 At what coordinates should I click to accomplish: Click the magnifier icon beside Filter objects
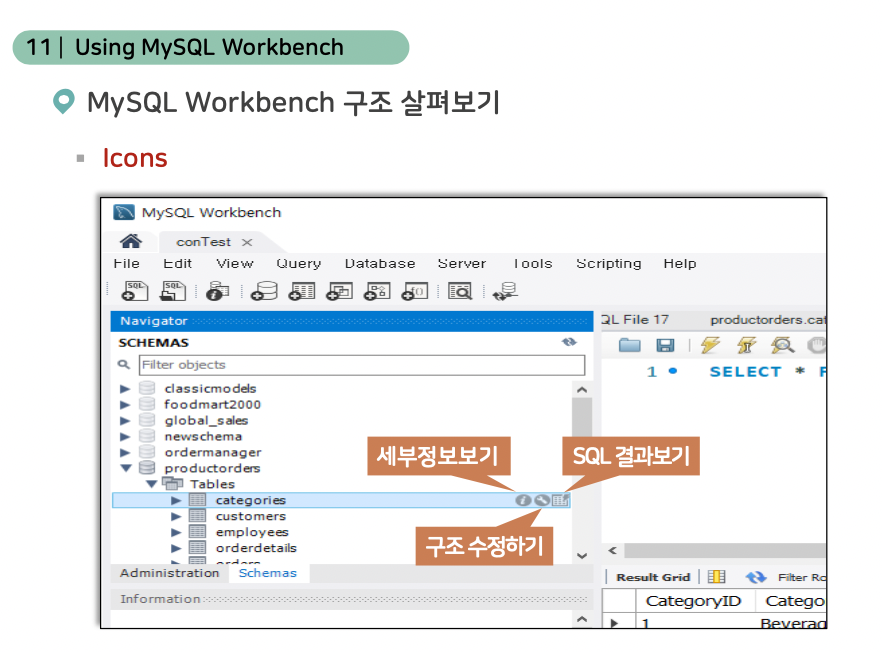tap(124, 365)
